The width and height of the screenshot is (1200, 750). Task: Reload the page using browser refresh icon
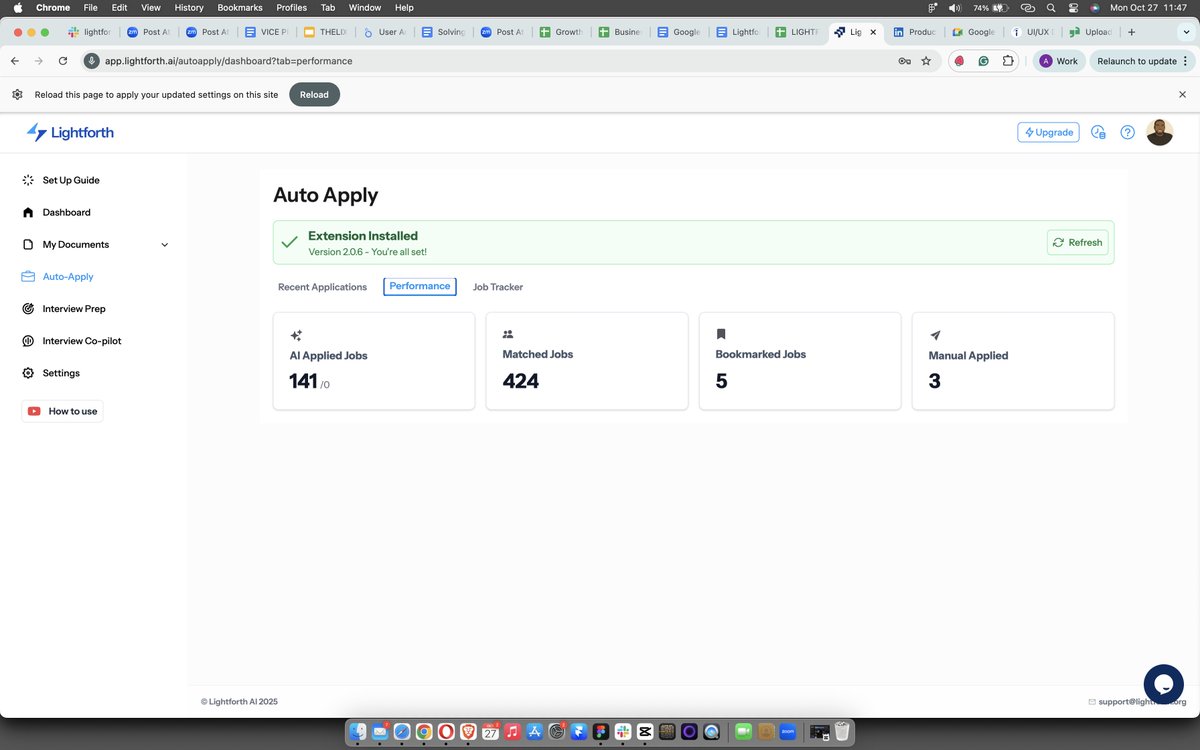pyautogui.click(x=63, y=61)
